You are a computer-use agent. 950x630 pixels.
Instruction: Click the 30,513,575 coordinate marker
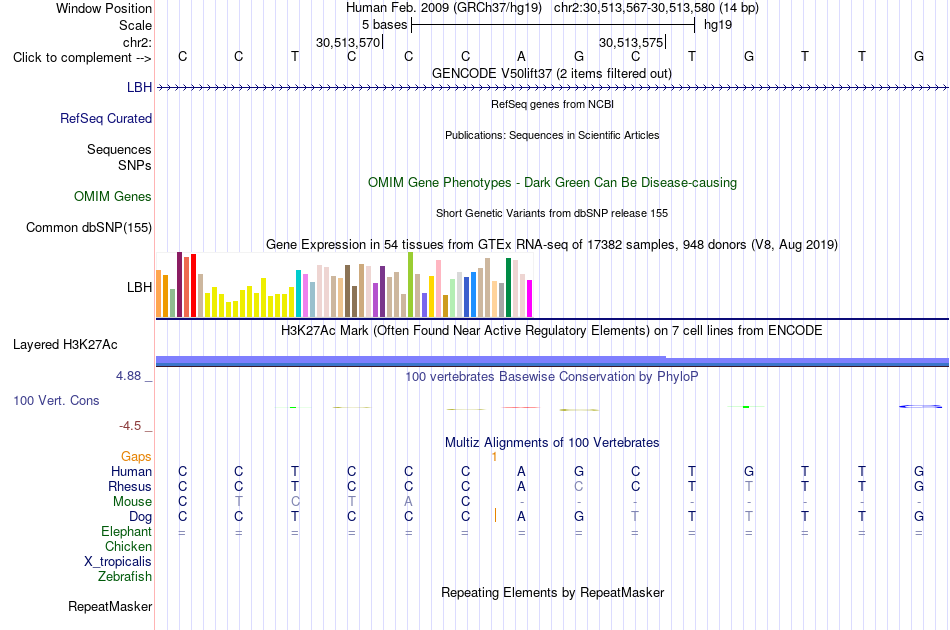631,42
